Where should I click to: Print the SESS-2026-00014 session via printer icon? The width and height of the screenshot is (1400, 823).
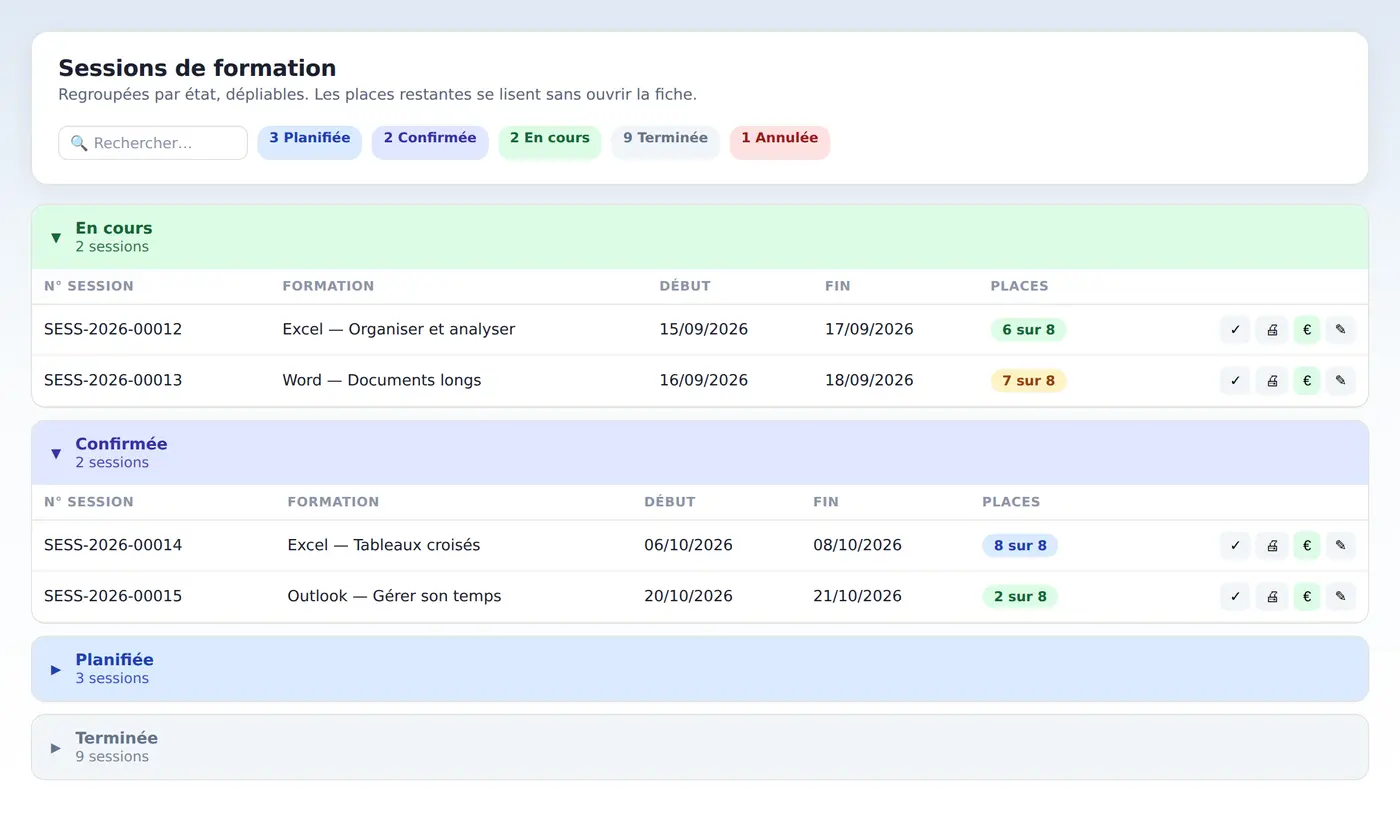(x=1272, y=546)
